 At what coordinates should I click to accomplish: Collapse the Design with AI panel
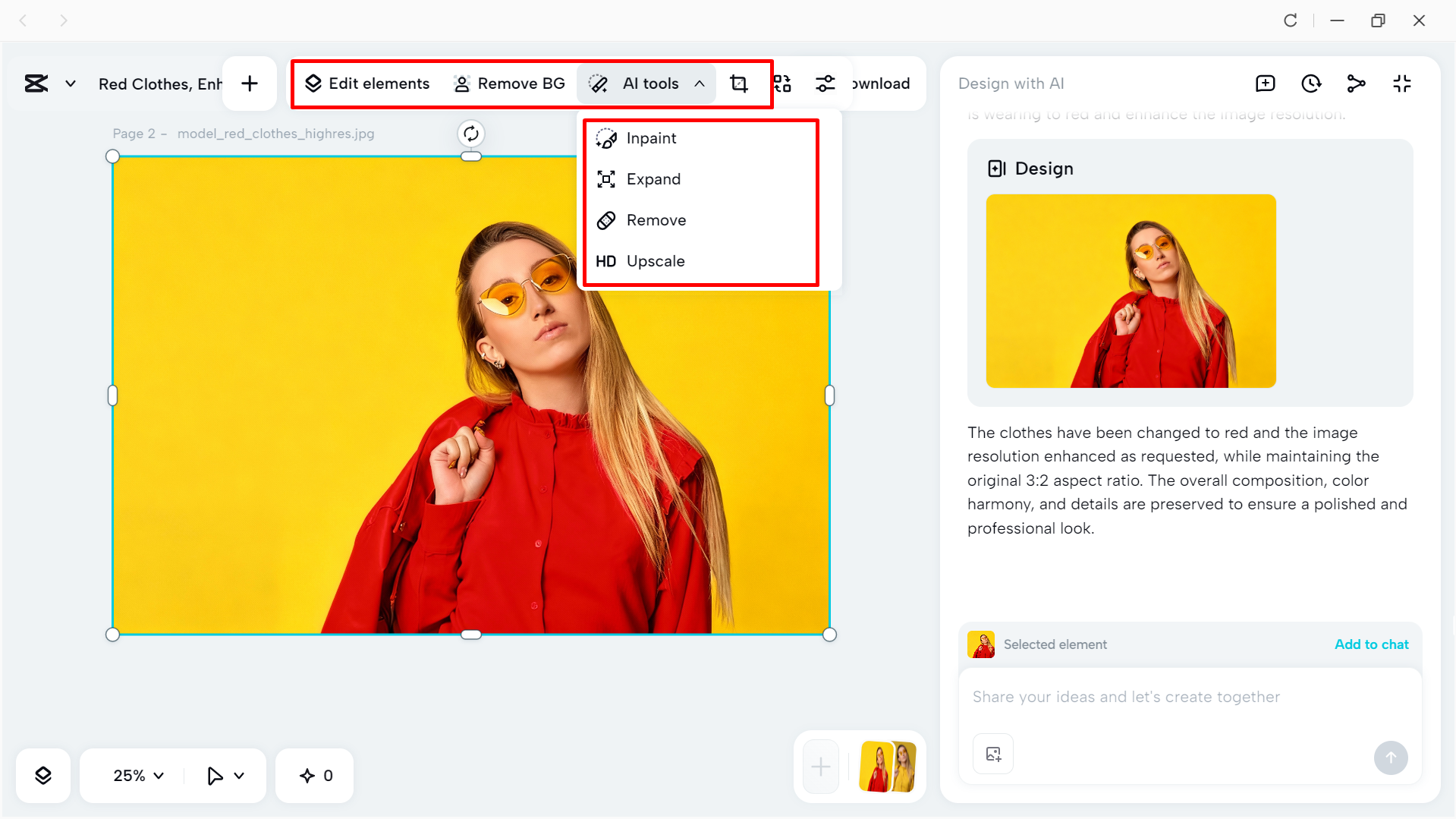coord(1402,83)
